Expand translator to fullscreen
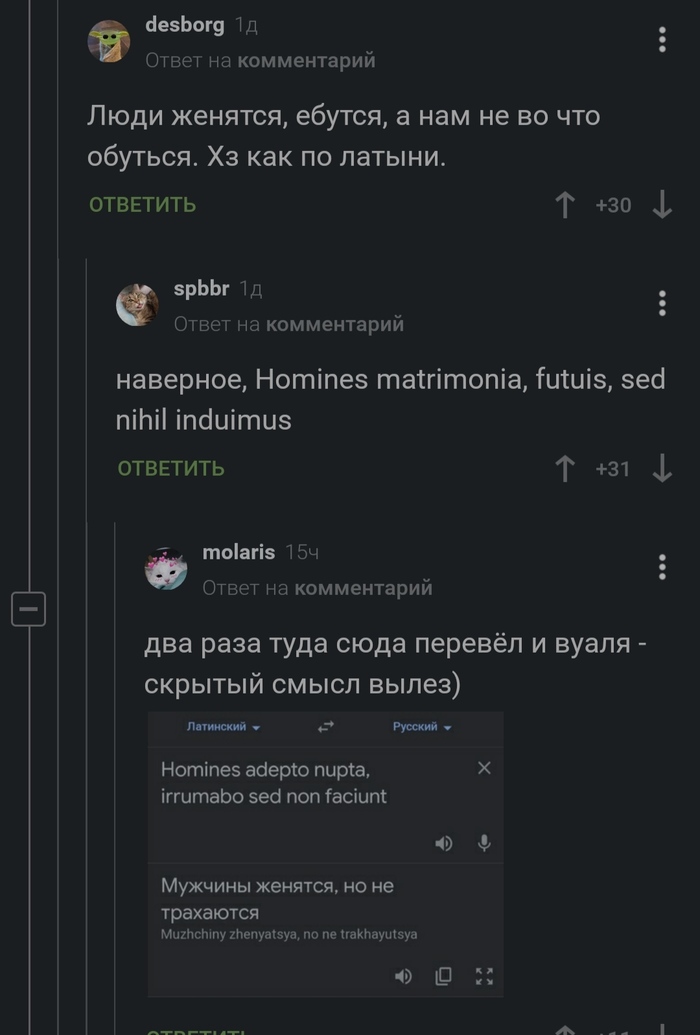Image resolution: width=700 pixels, height=1035 pixels. (x=486, y=976)
